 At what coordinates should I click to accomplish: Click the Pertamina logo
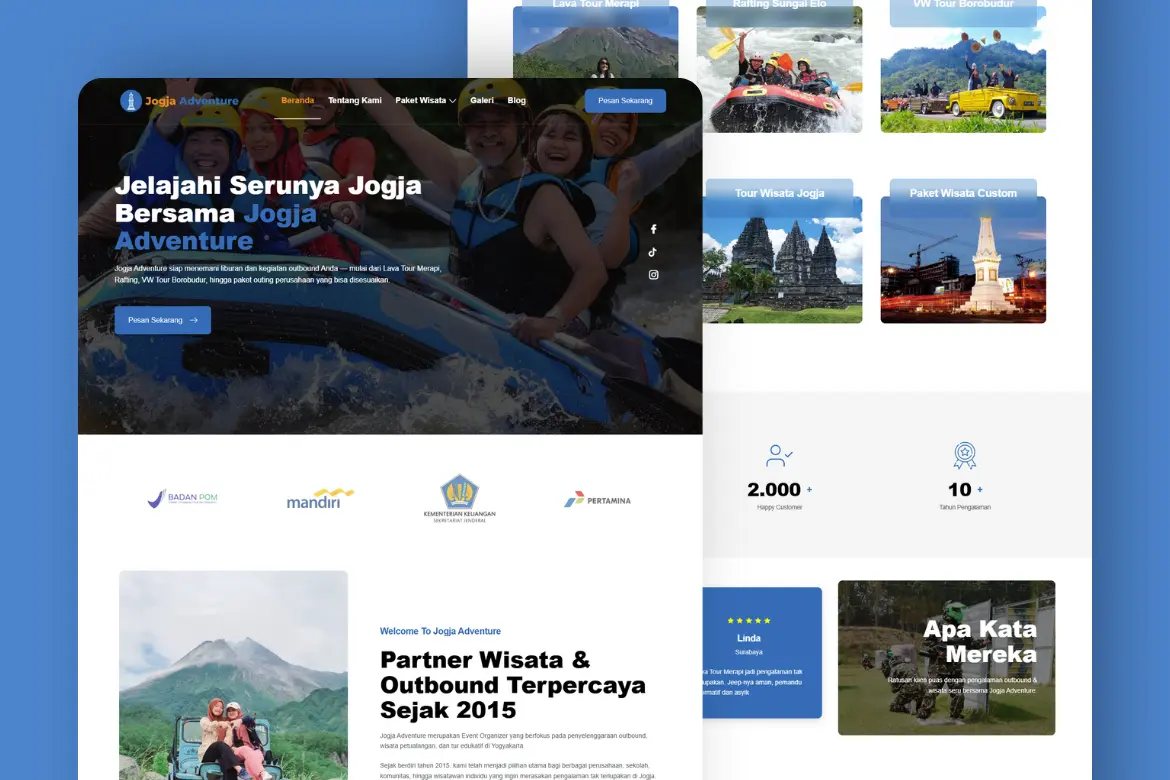(x=597, y=499)
